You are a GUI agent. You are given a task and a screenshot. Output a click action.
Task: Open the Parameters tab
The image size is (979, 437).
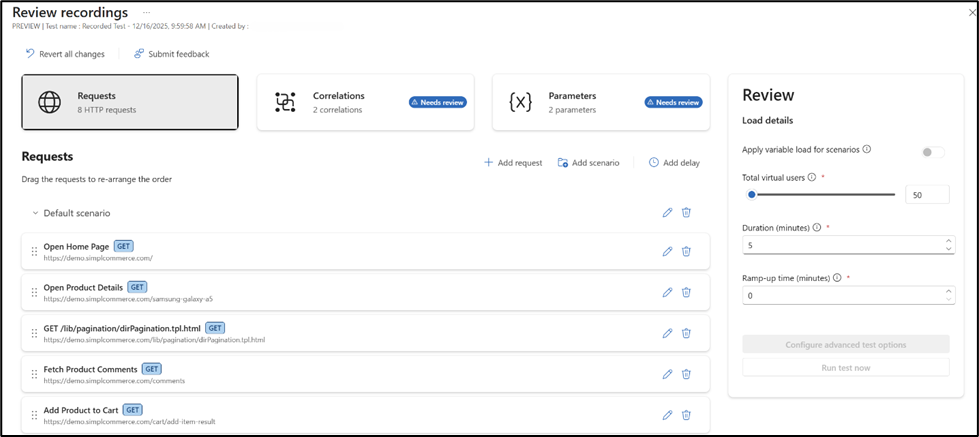(x=600, y=102)
